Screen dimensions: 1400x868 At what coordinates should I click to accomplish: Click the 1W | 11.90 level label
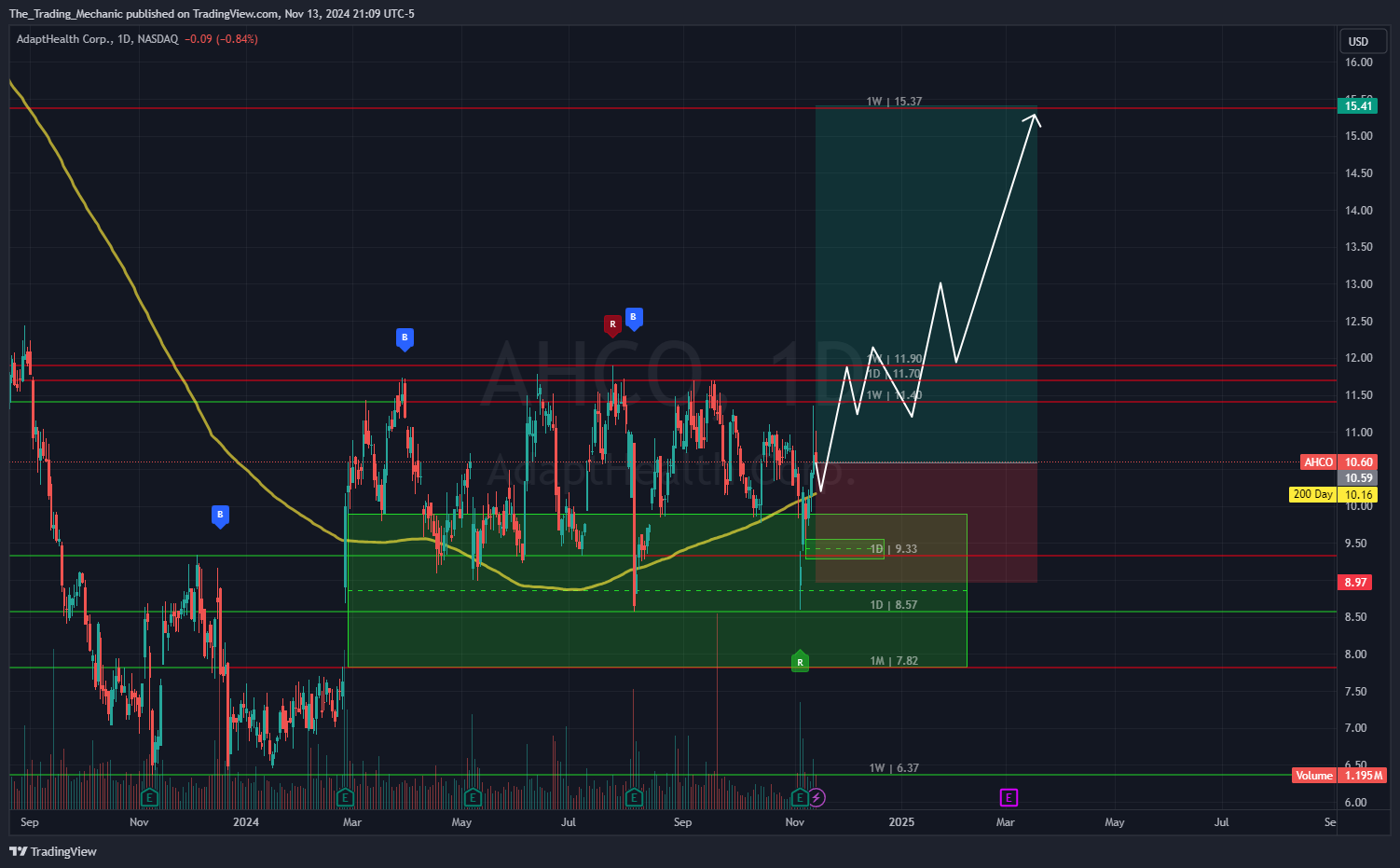(894, 359)
